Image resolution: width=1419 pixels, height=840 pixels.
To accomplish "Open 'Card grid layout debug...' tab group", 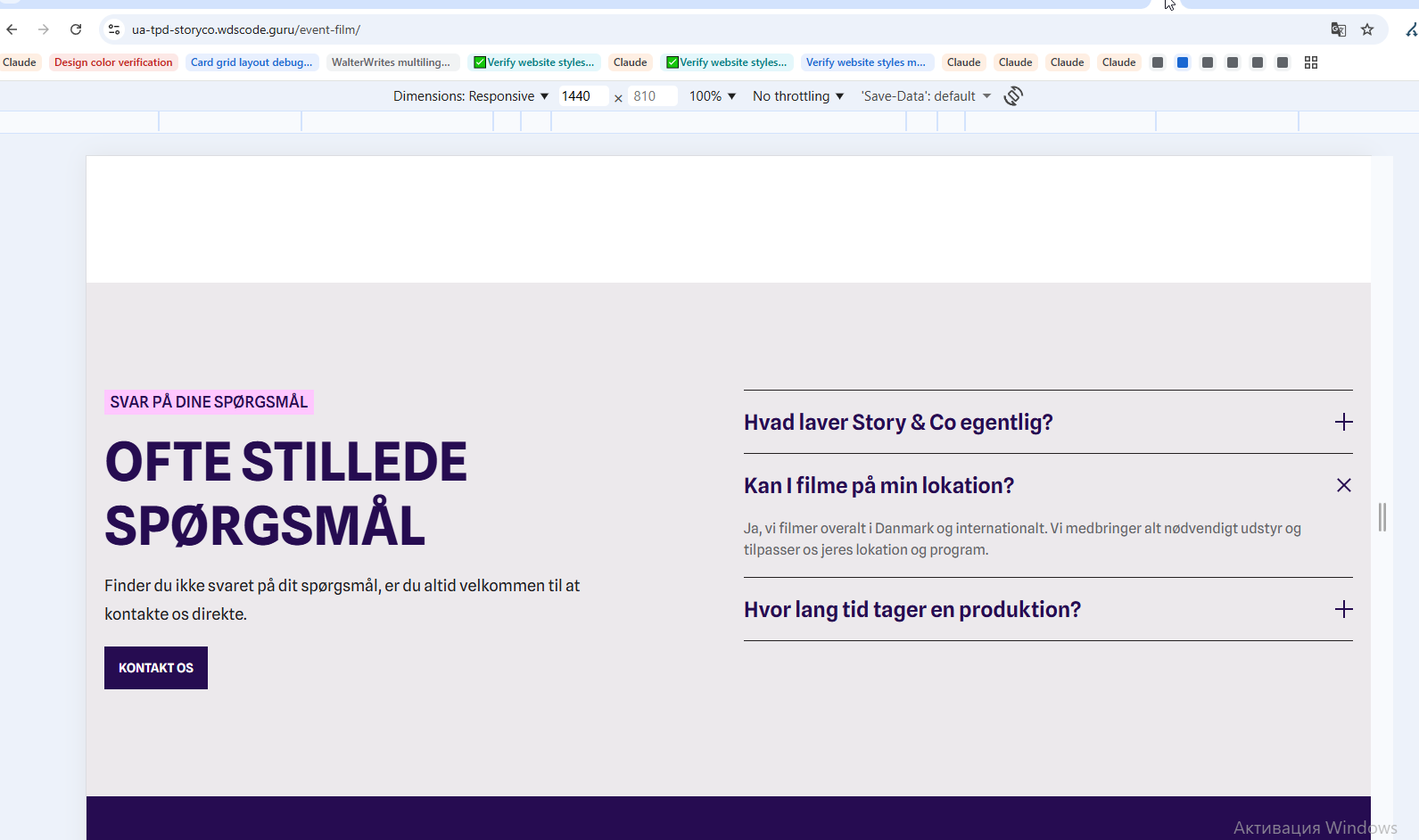I will [x=252, y=62].
